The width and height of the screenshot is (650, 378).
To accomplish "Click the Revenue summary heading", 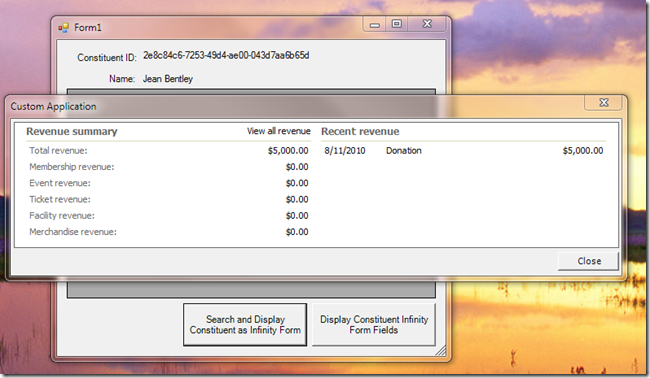I will coord(72,131).
